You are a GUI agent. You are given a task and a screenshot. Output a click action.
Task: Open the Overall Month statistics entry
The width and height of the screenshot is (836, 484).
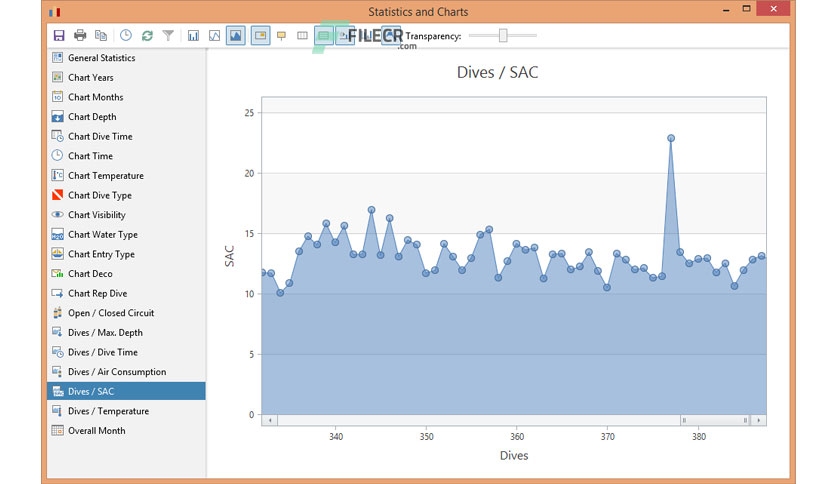(x=126, y=431)
